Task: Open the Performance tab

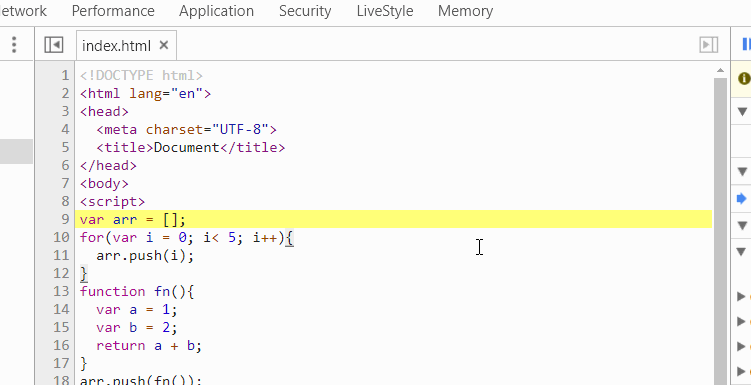Action: tap(113, 11)
